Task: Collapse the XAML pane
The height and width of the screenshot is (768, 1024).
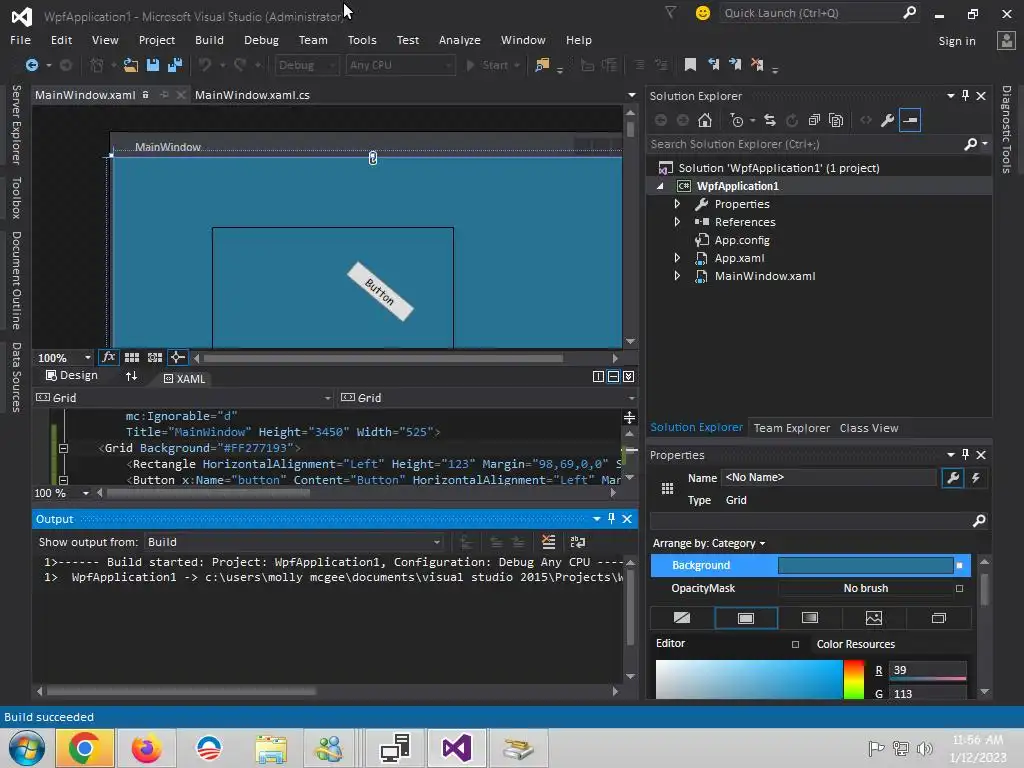Action: pos(628,377)
